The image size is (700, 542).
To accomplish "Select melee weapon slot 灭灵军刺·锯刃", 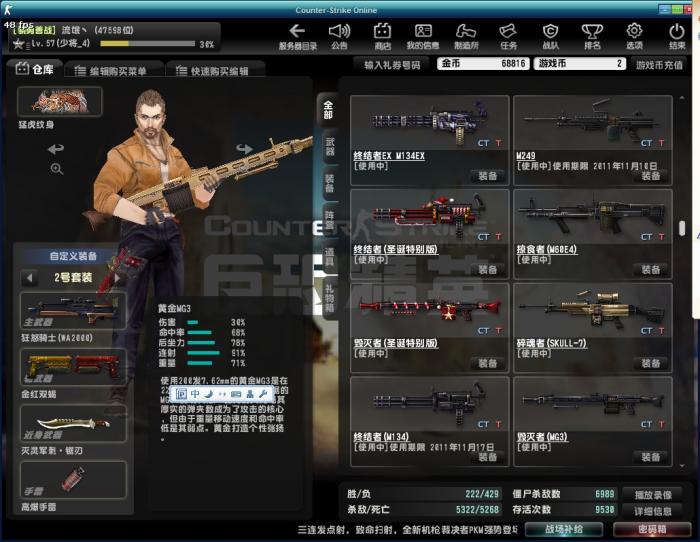I will tap(73, 424).
